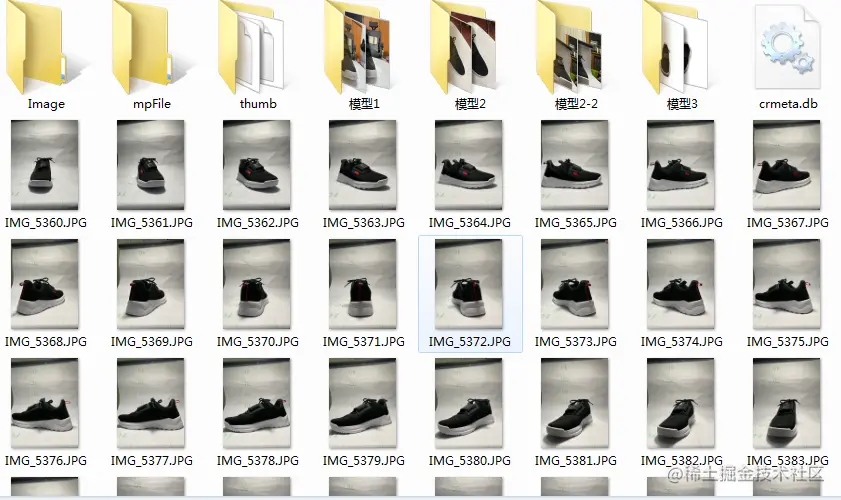This screenshot has height=500, width=841.
Task: Select thumbnail IMG_5373.JPG
Action: tap(575, 284)
